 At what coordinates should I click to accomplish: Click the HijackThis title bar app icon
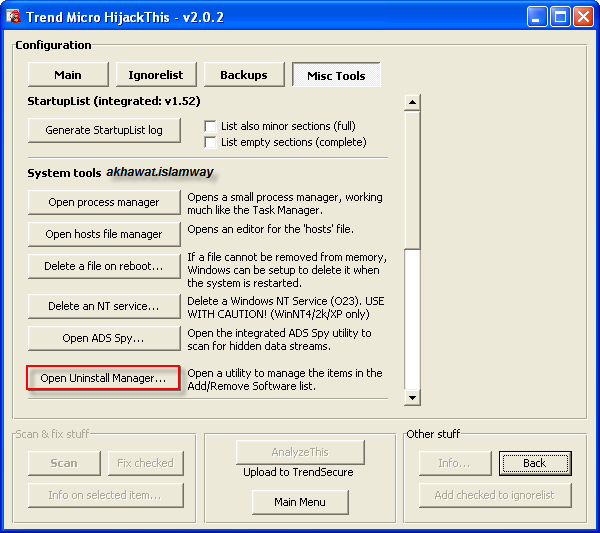click(13, 17)
